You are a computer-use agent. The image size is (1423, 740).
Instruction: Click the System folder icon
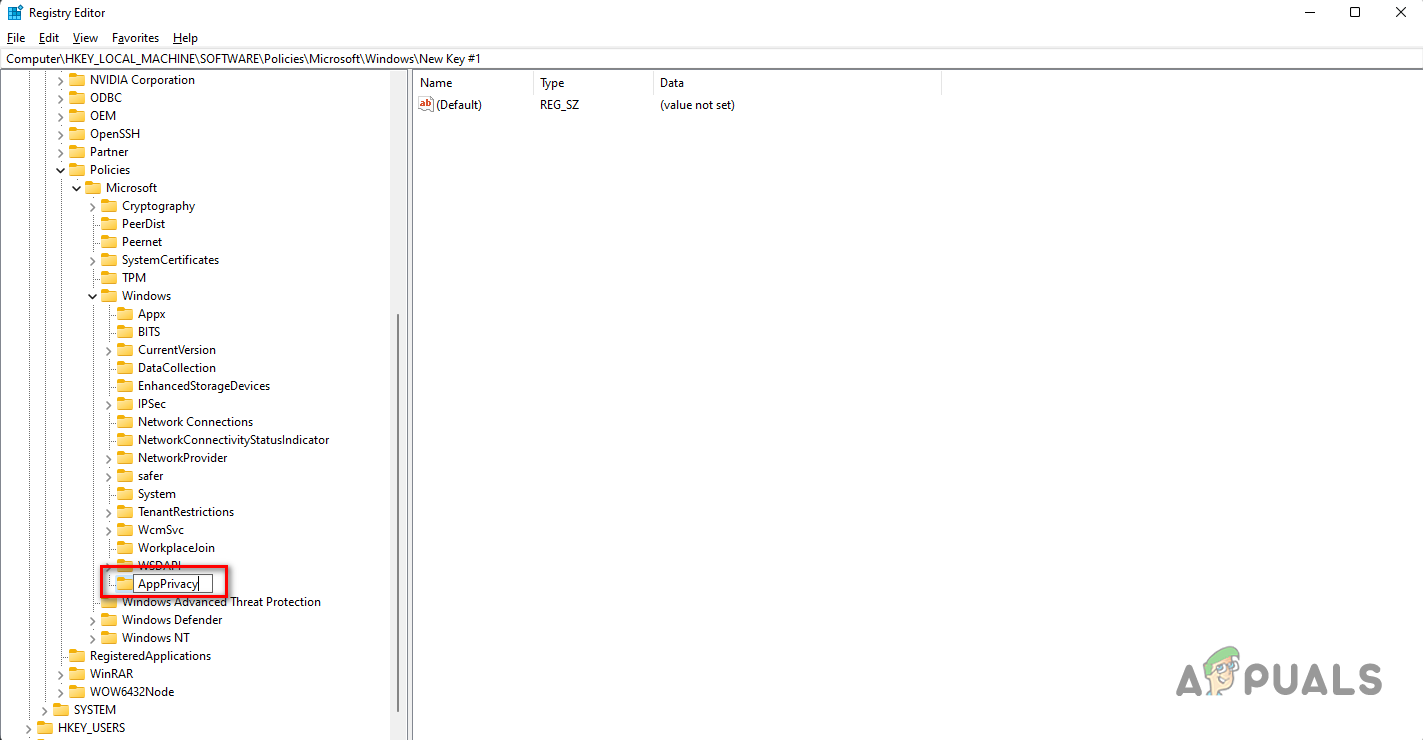pos(125,494)
